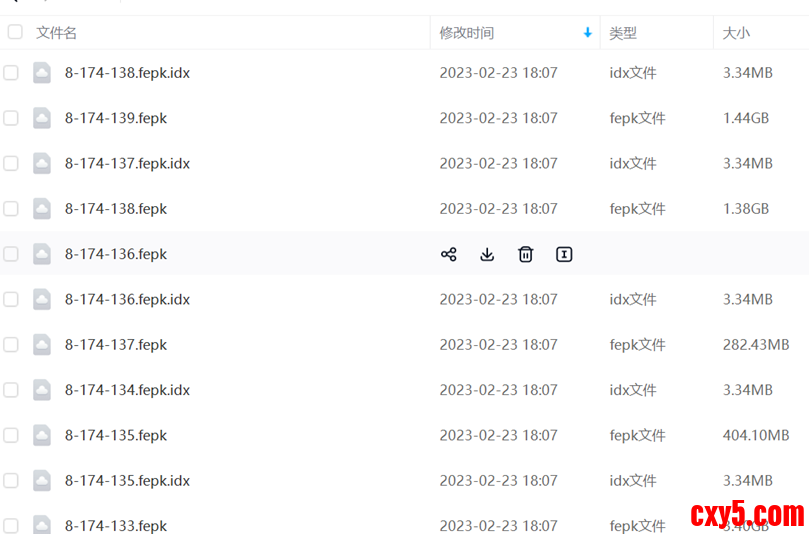The image size is (809, 534).
Task: Toggle sort arrow on 修改时间 column
Action: (587, 33)
